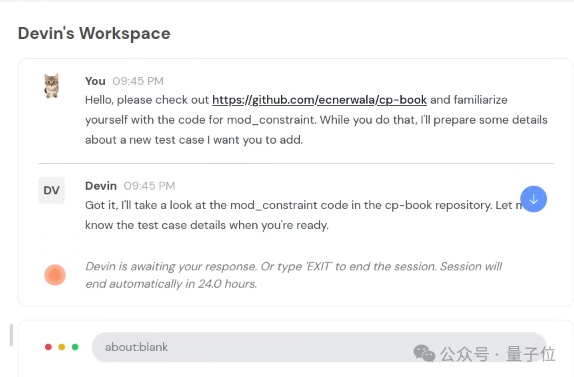Click the cat avatar next to You
The image size is (574, 377).
point(52,86)
